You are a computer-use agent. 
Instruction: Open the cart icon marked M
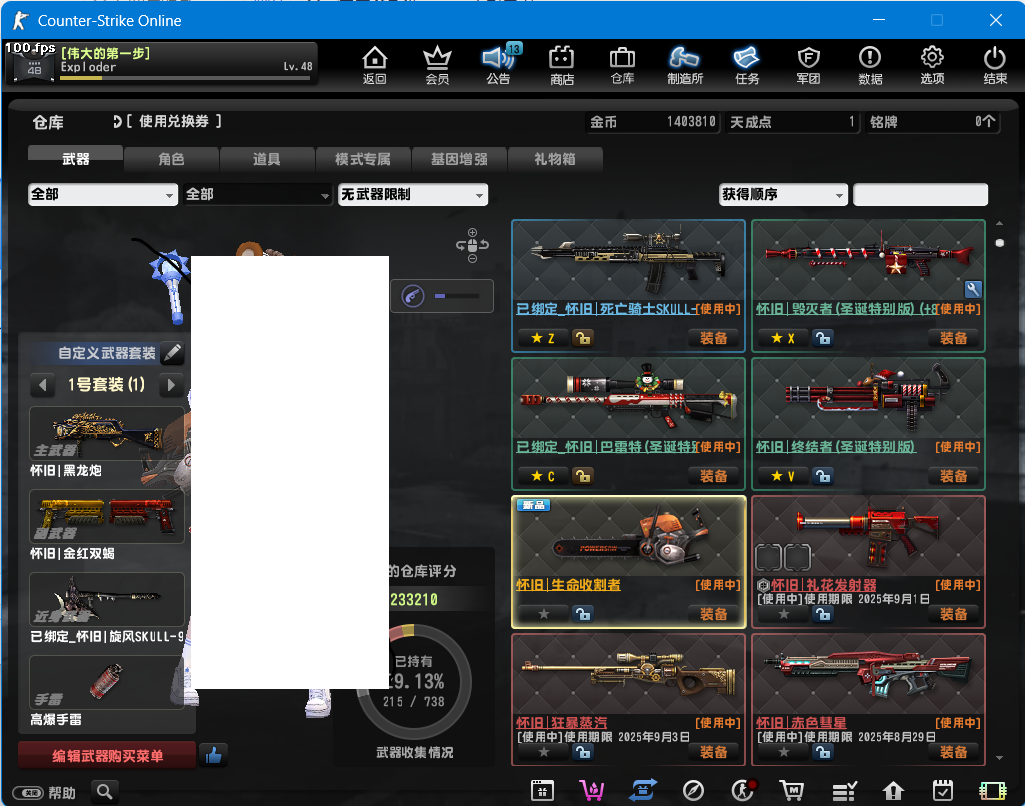click(792, 791)
